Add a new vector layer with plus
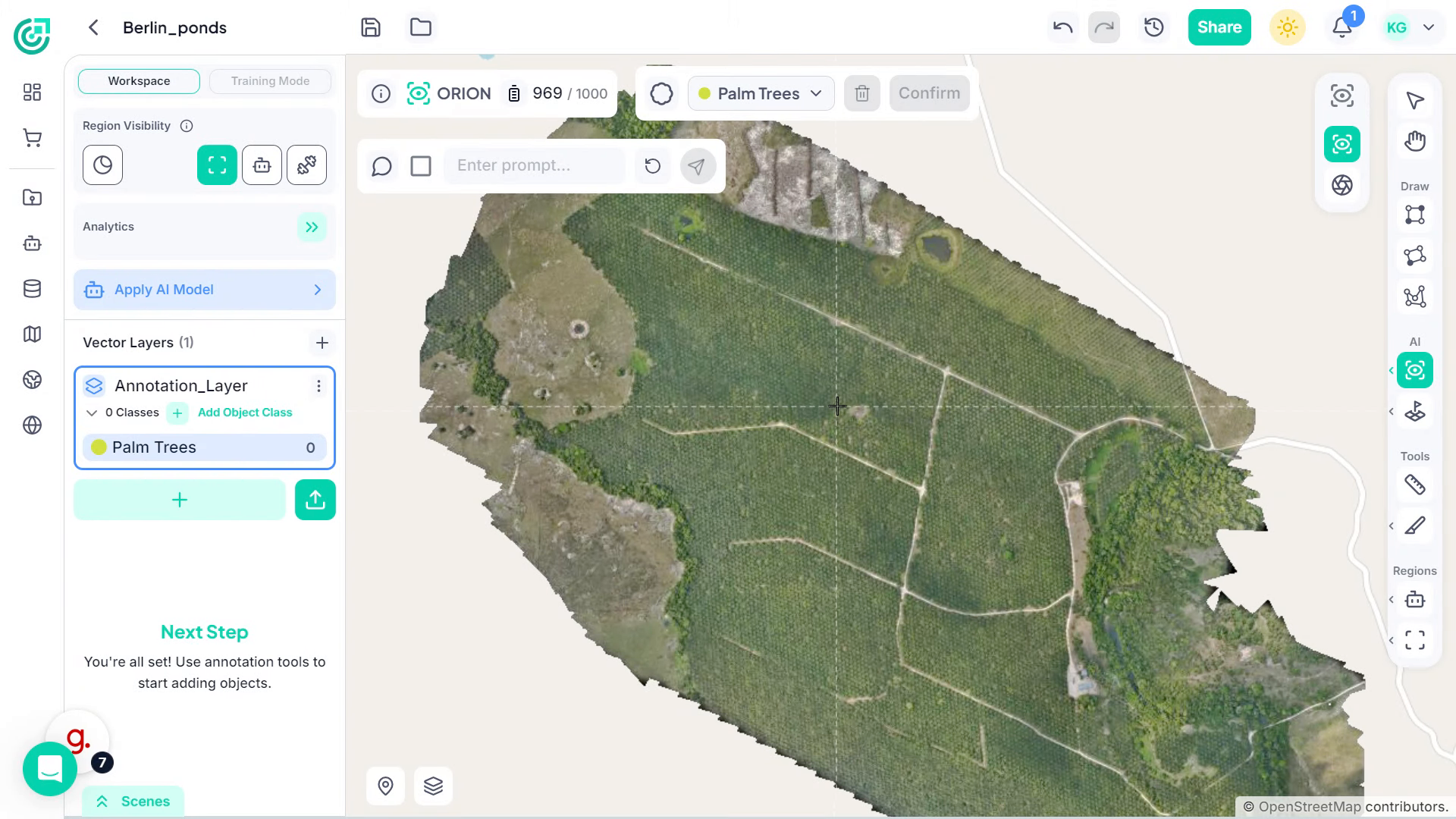The width and height of the screenshot is (1456, 819). [x=322, y=343]
